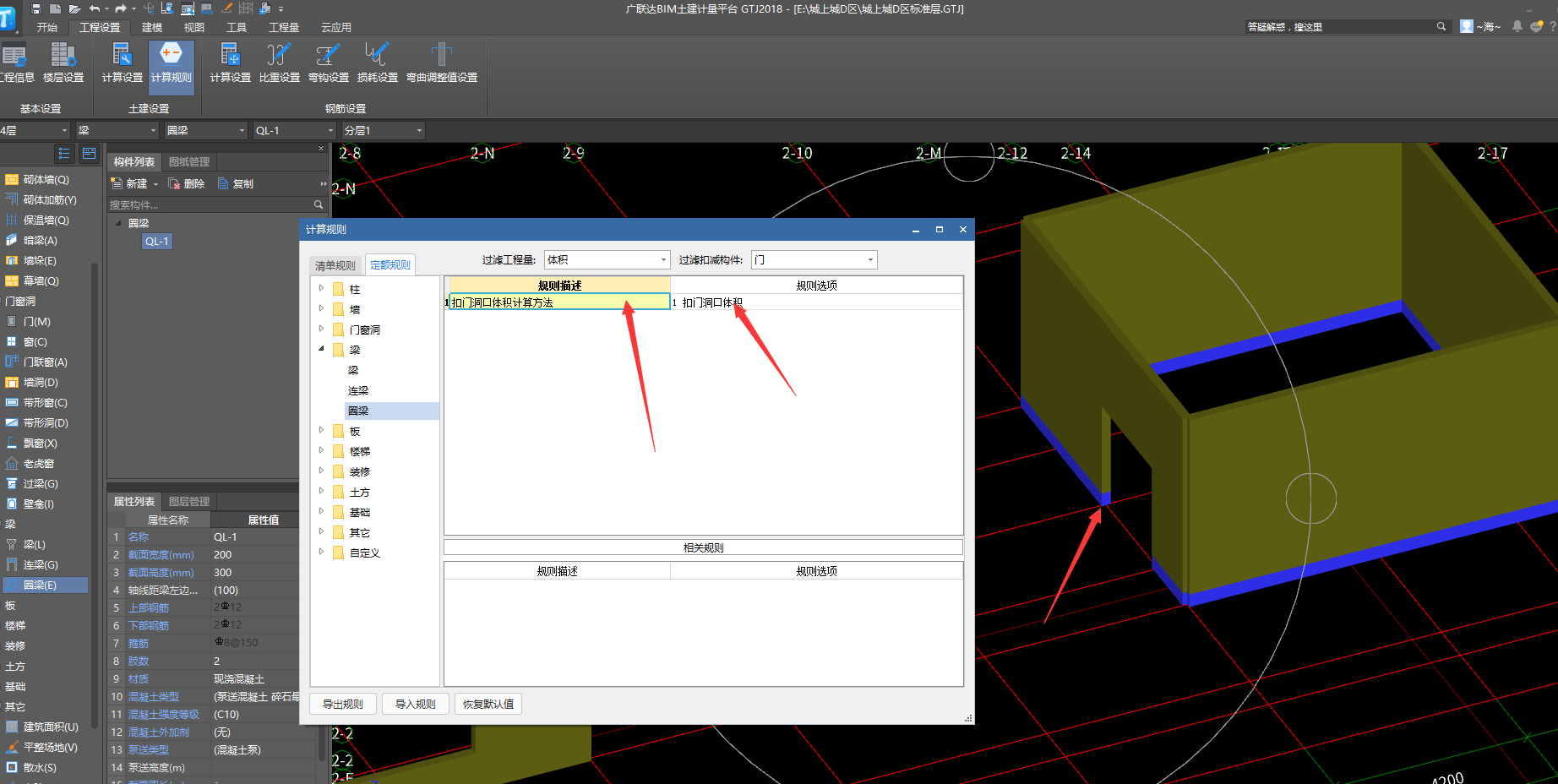1558x784 pixels.
Task: Open 过滤扣减构件 dropdown showing 门
Action: 814,259
